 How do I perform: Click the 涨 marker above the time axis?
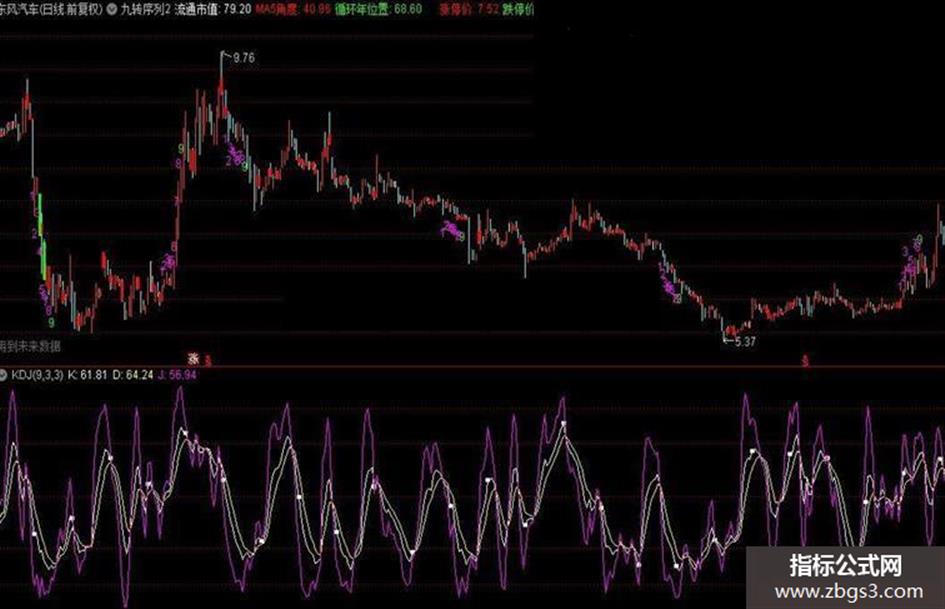[x=193, y=359]
